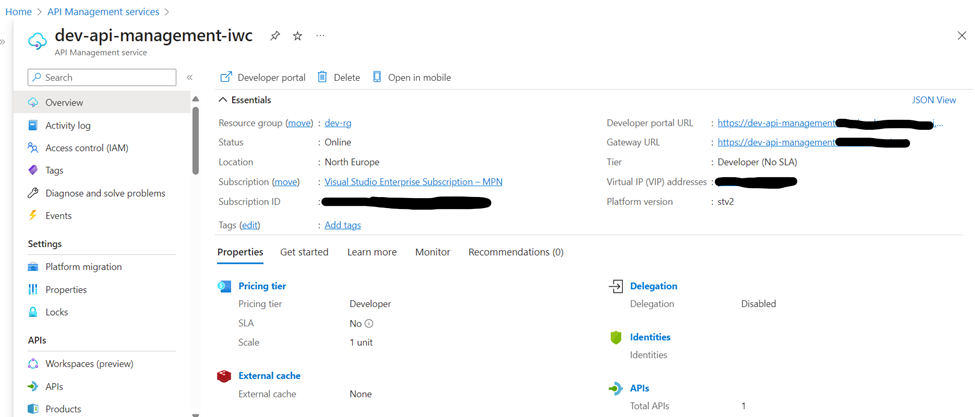Click the sidebar vertical scrollbar thumb
This screenshot has width=975, height=417.
(195, 140)
